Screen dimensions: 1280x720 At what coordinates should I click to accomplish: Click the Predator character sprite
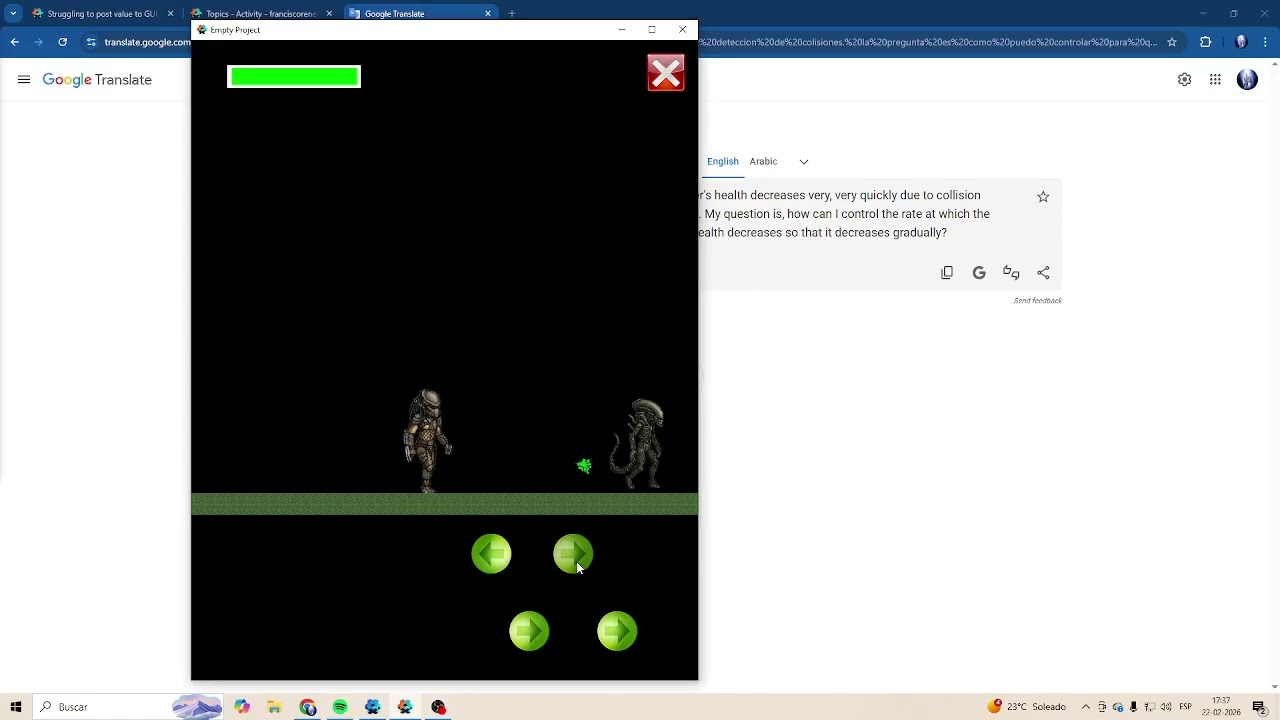coord(428,441)
